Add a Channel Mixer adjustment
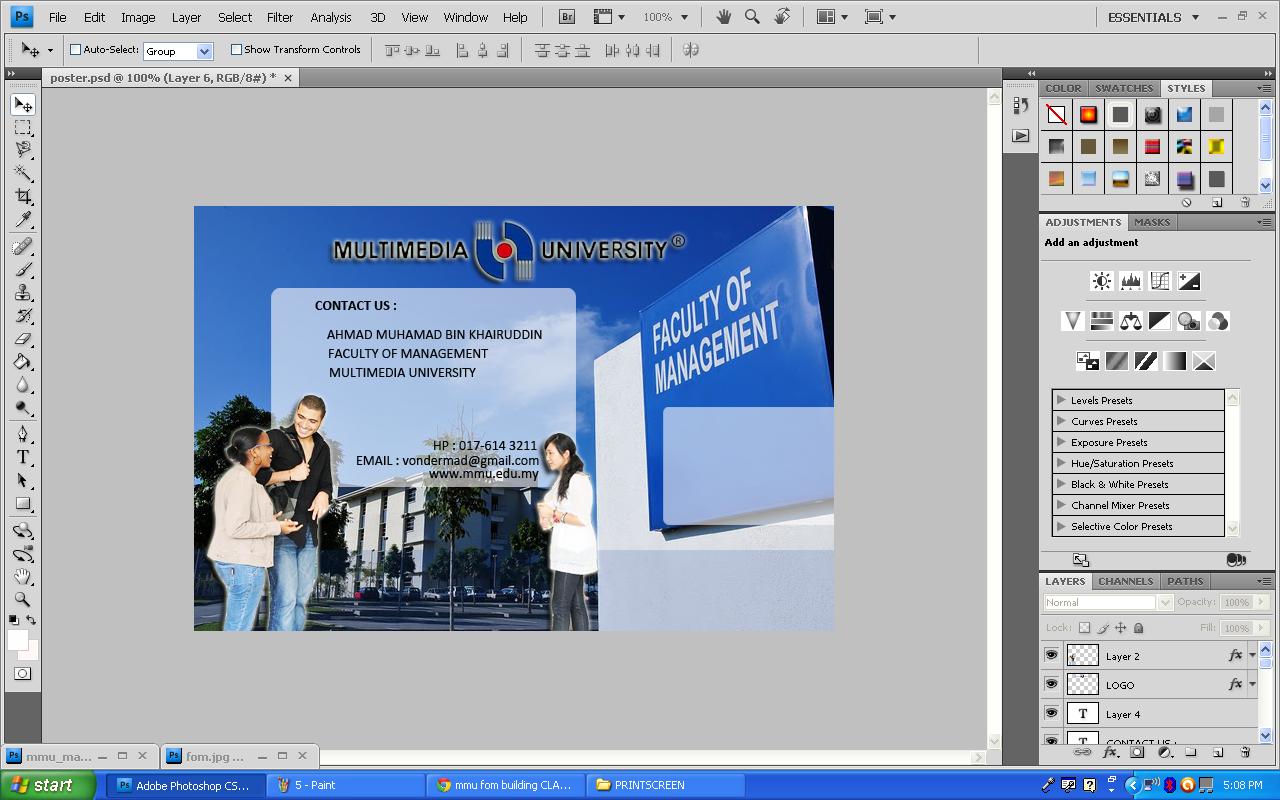 [1218, 321]
